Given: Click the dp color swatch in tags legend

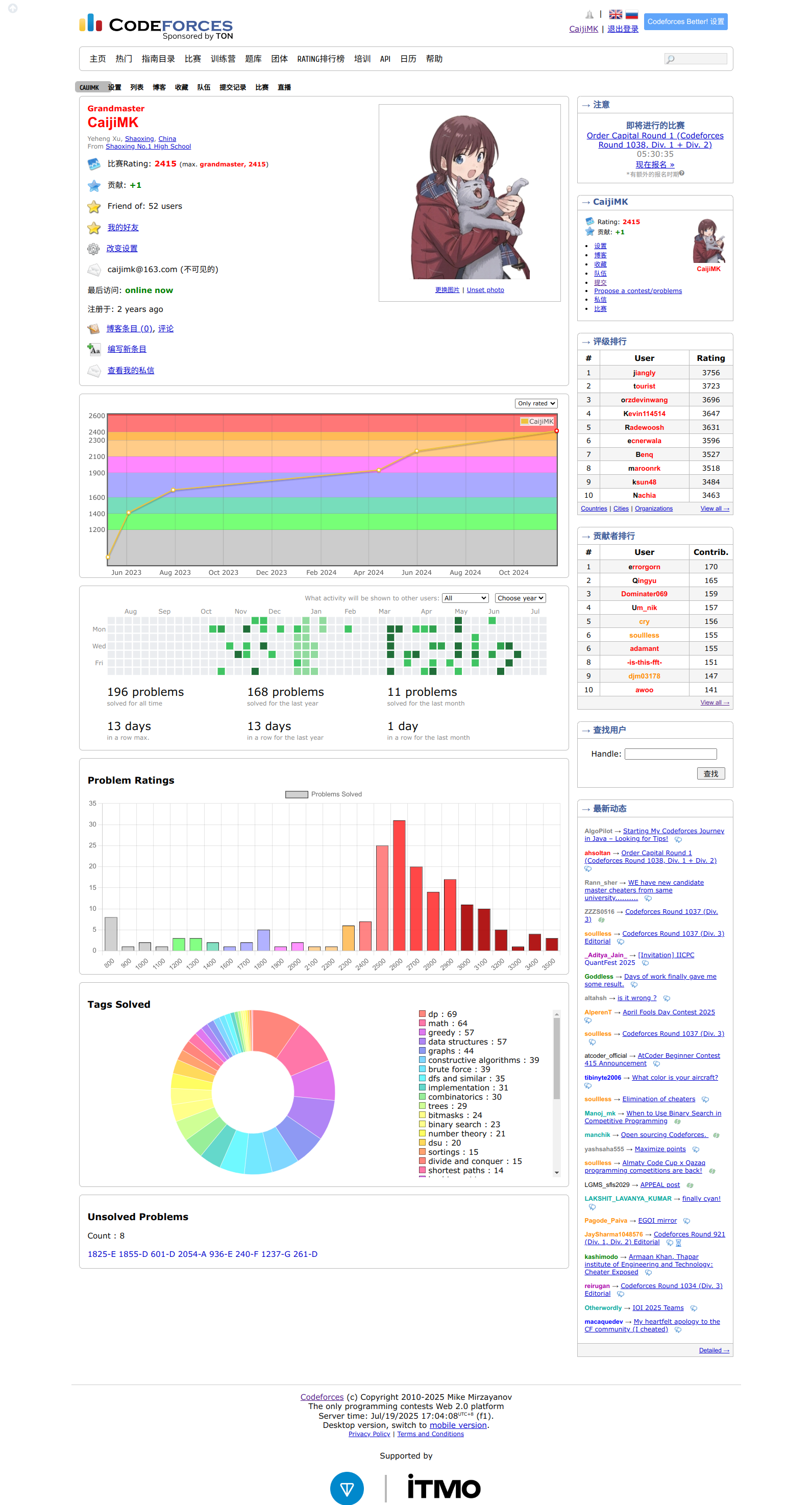Looking at the screenshot, I should (422, 1014).
